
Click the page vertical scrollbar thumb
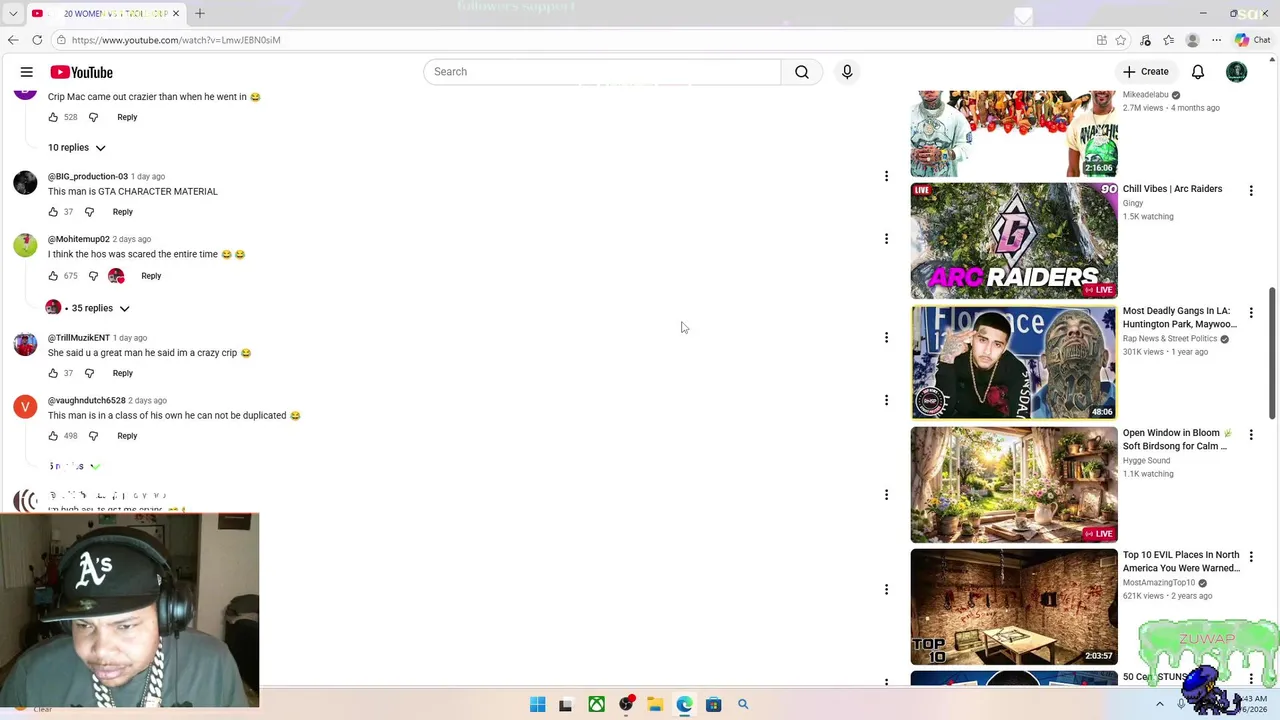1273,352
